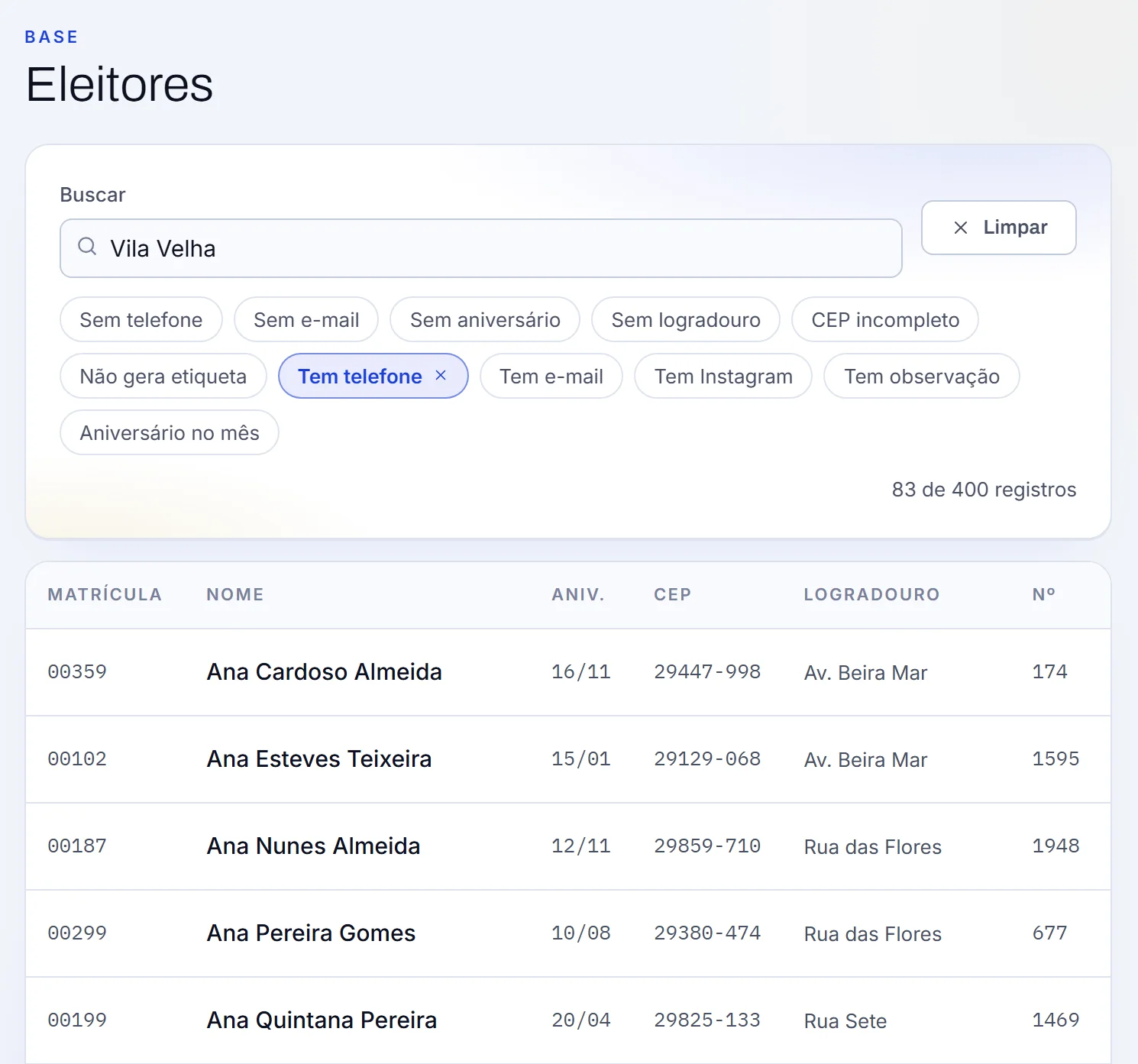Select the CEP incompleto filter chip

tap(885, 319)
